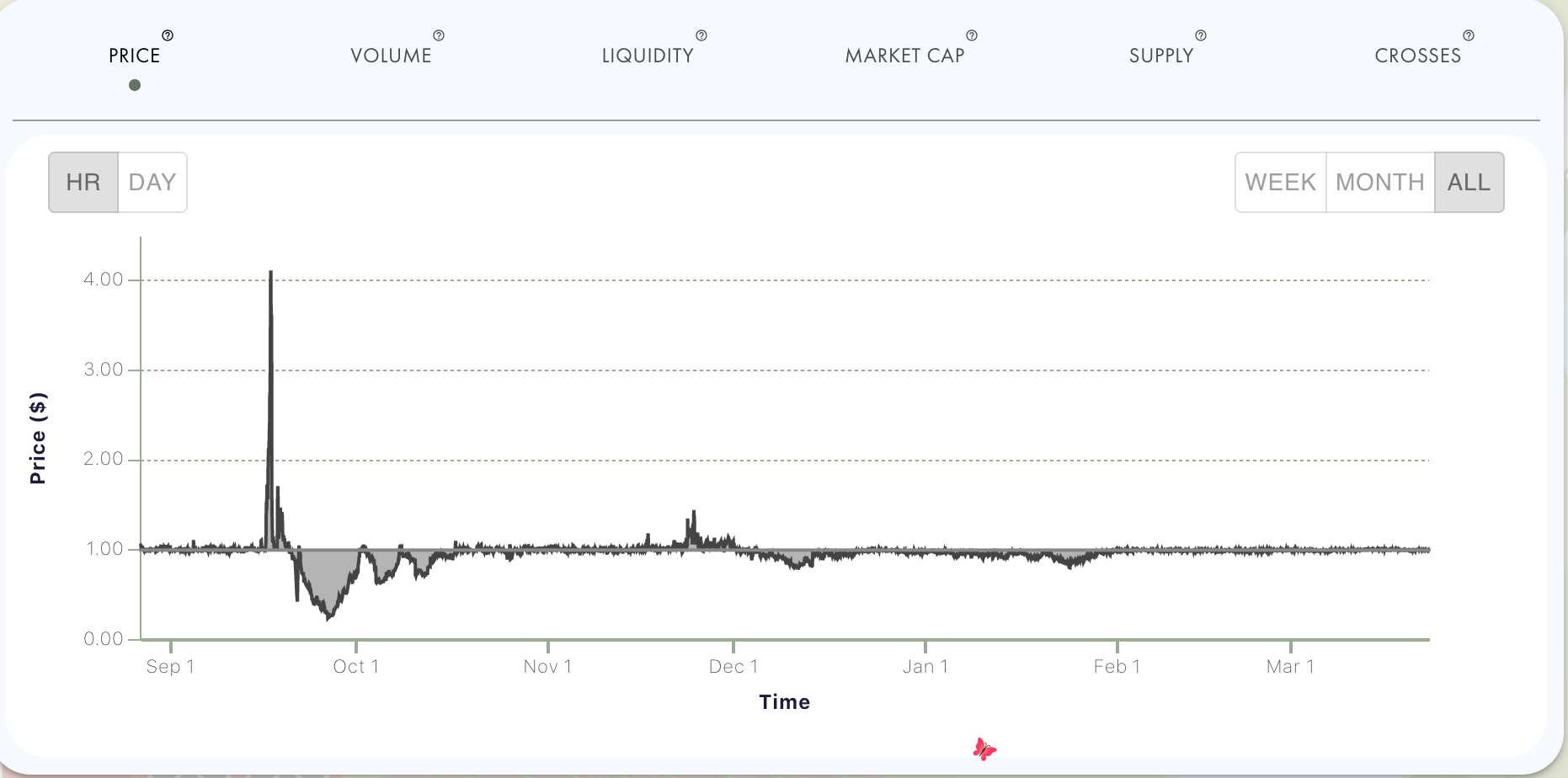Click the butterfly icon below the chart

[984, 749]
